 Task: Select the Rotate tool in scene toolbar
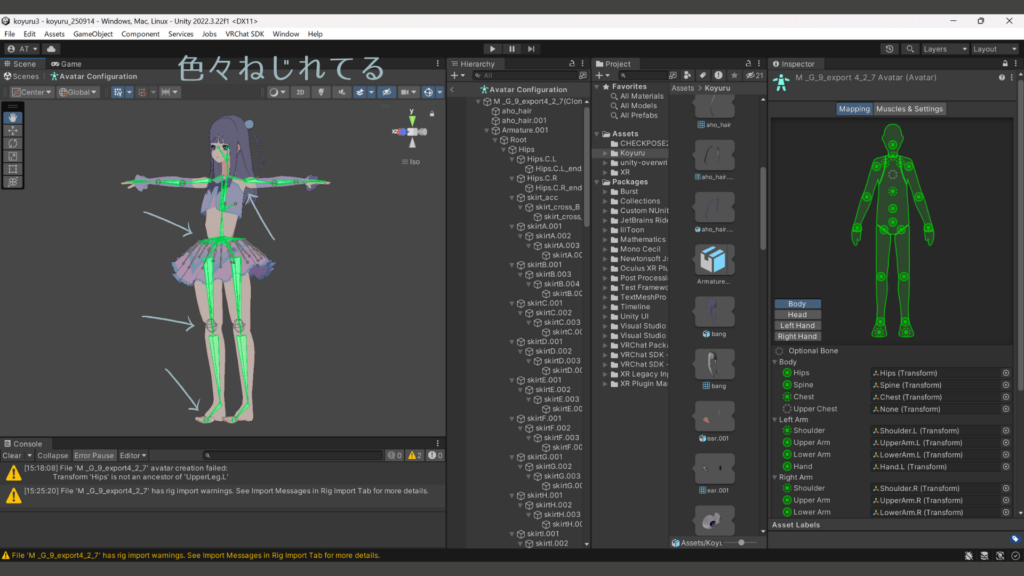(13, 143)
